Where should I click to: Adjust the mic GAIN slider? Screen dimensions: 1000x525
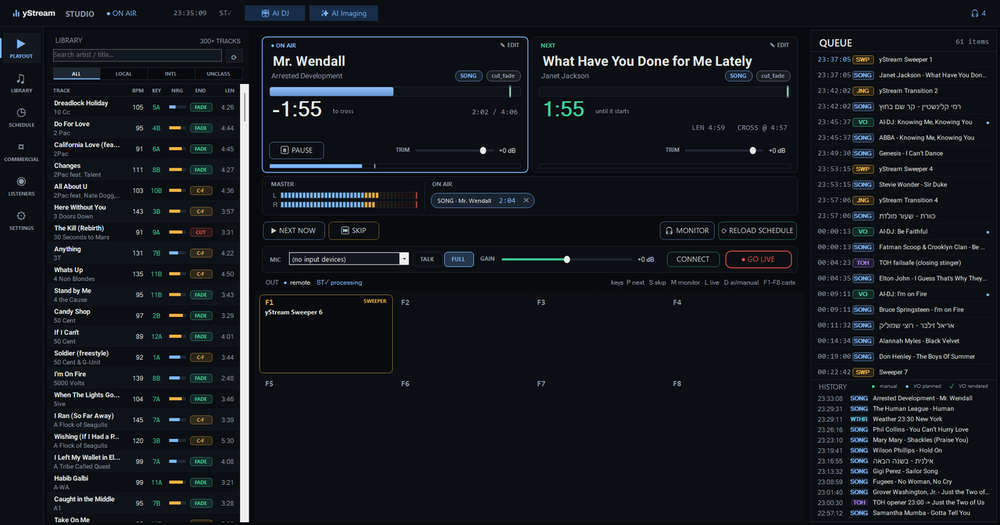pyautogui.click(x=566, y=260)
